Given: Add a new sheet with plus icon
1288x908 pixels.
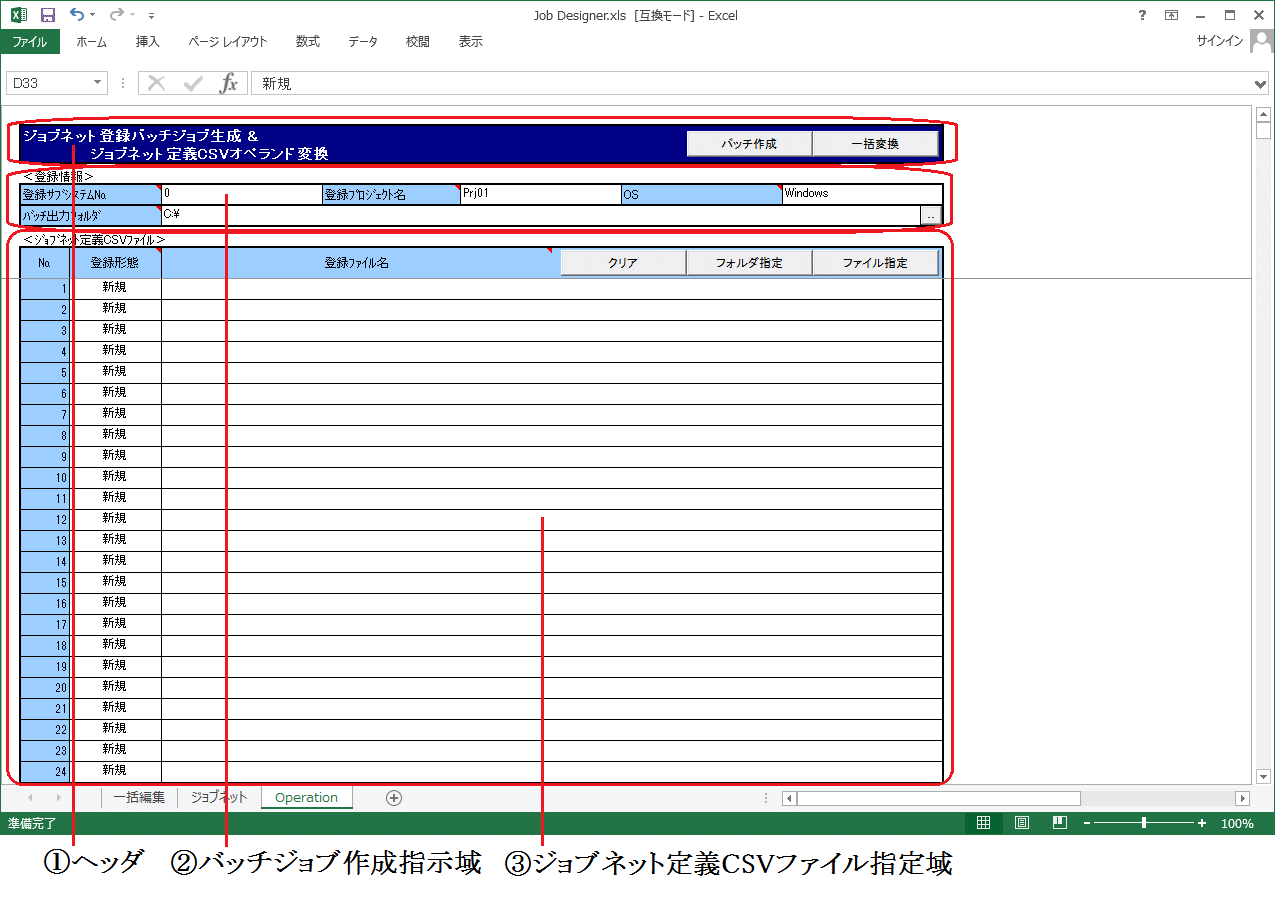Looking at the screenshot, I should point(394,797).
